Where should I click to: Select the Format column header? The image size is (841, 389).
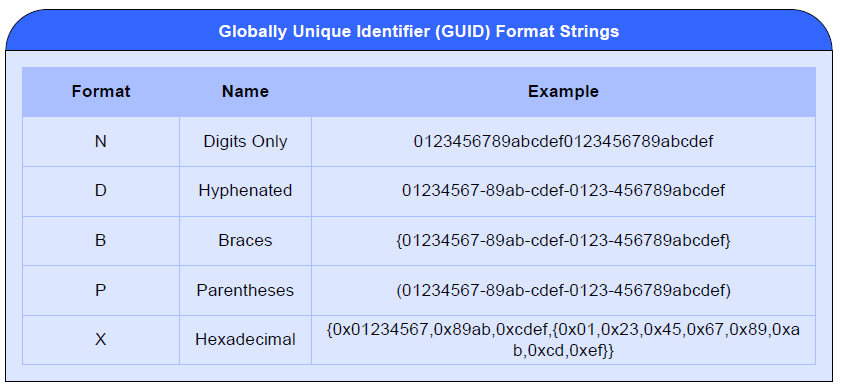(101, 91)
